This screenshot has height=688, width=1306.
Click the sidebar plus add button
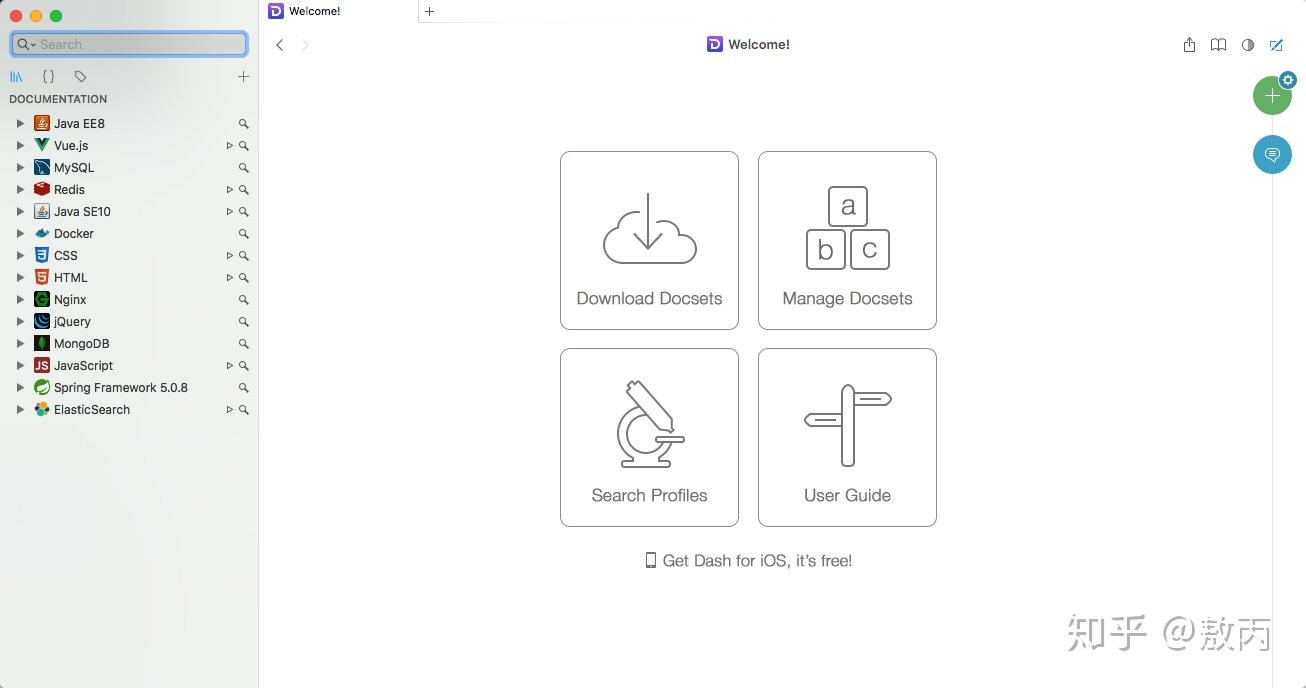tap(243, 76)
